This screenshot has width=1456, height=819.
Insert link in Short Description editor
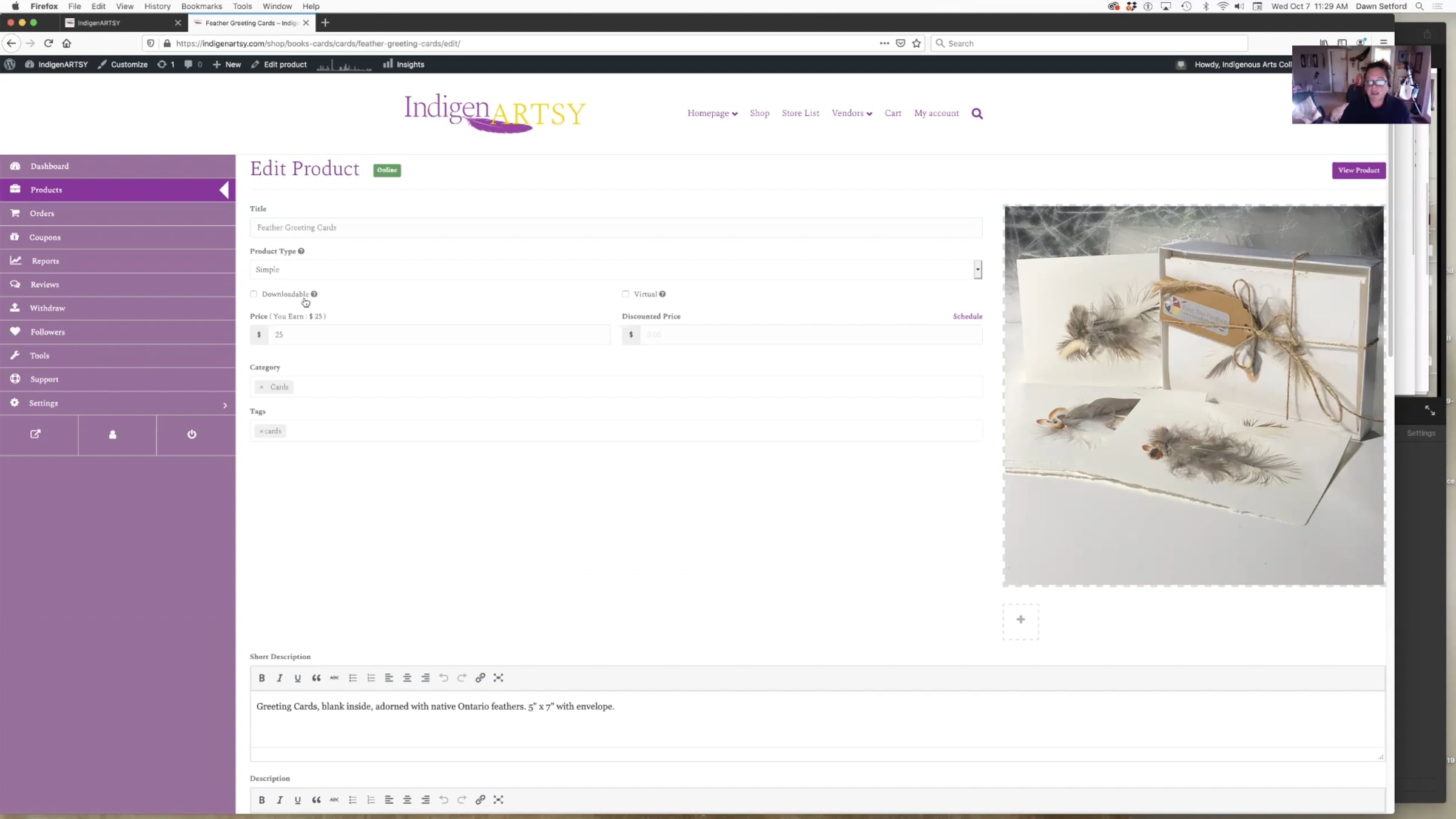click(480, 678)
